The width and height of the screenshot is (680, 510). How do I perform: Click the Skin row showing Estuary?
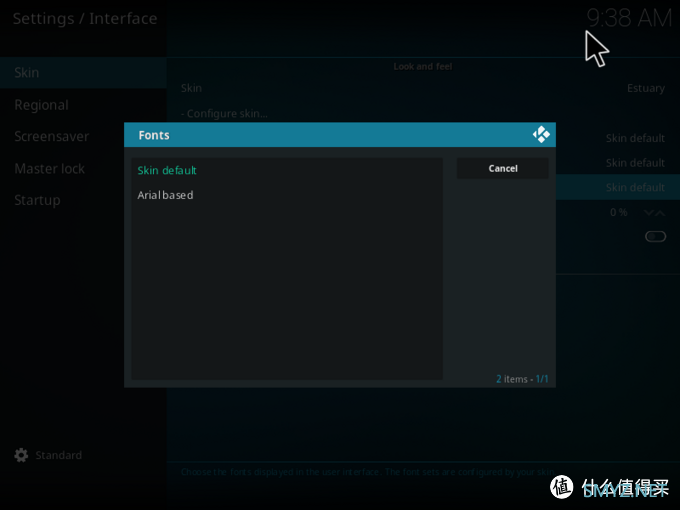click(422, 88)
